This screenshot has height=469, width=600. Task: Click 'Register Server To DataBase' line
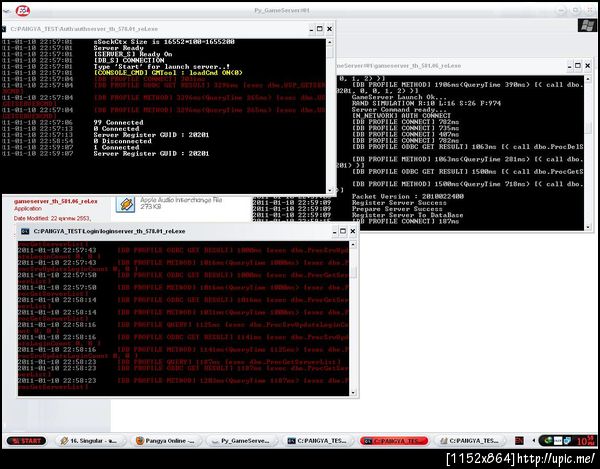pos(408,215)
